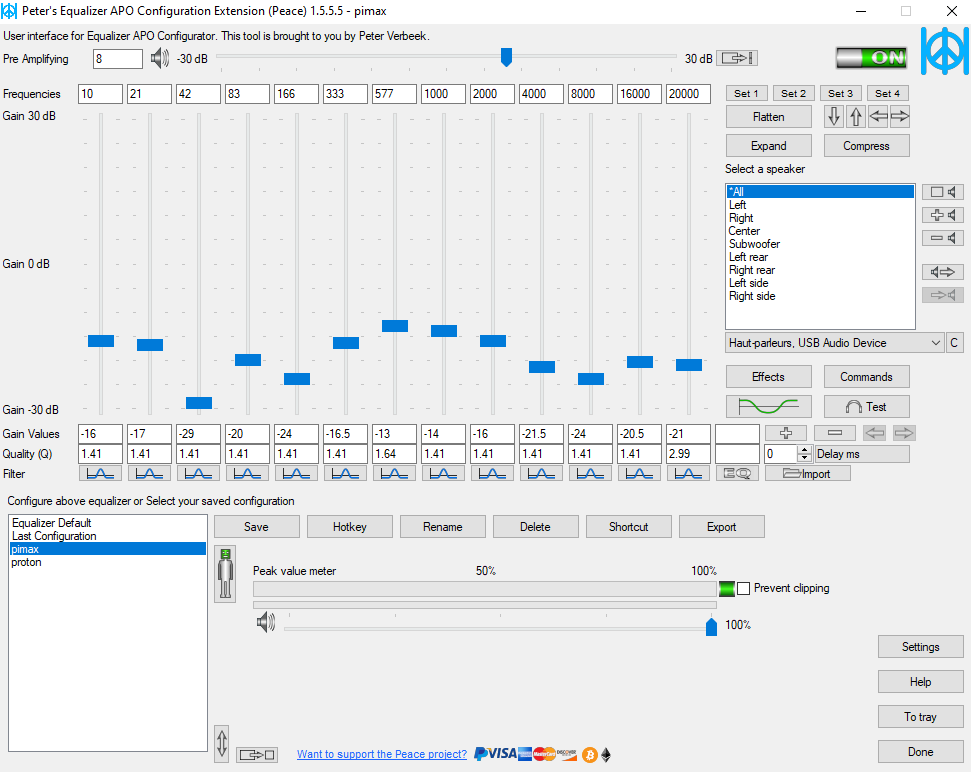Click the pre-amp options arrow icon
Image resolution: width=971 pixels, height=772 pixels.
[737, 58]
